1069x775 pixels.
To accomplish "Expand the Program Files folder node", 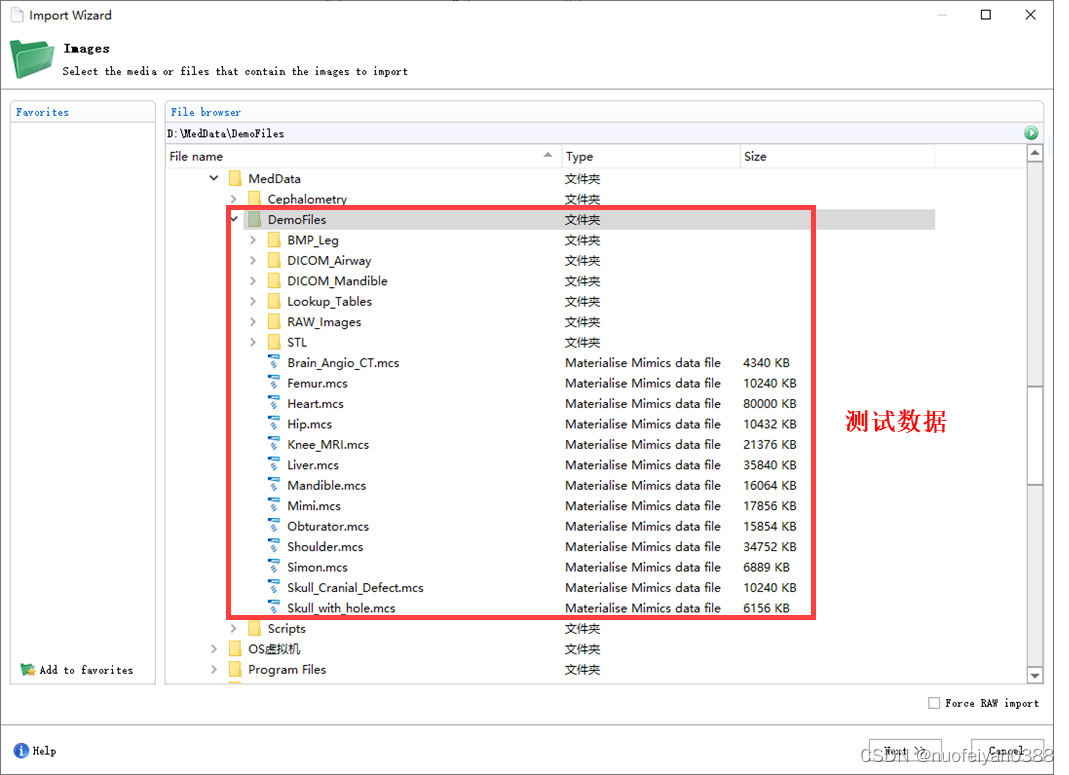I will 213,669.
